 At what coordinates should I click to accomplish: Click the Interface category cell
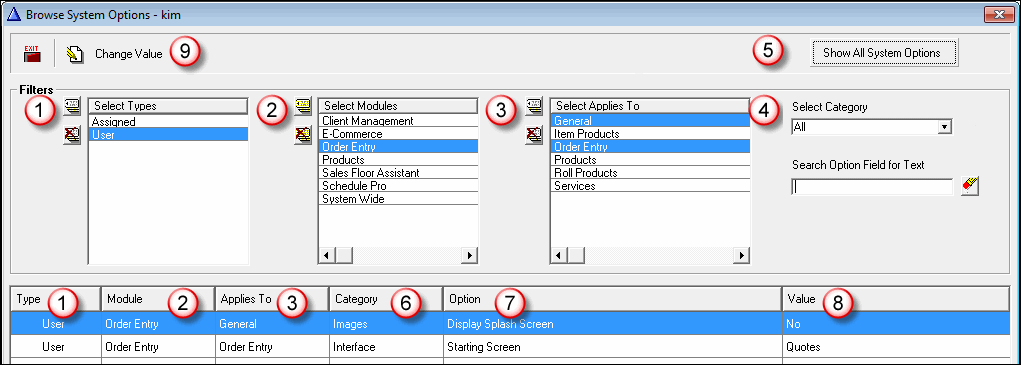pyautogui.click(x=386, y=347)
